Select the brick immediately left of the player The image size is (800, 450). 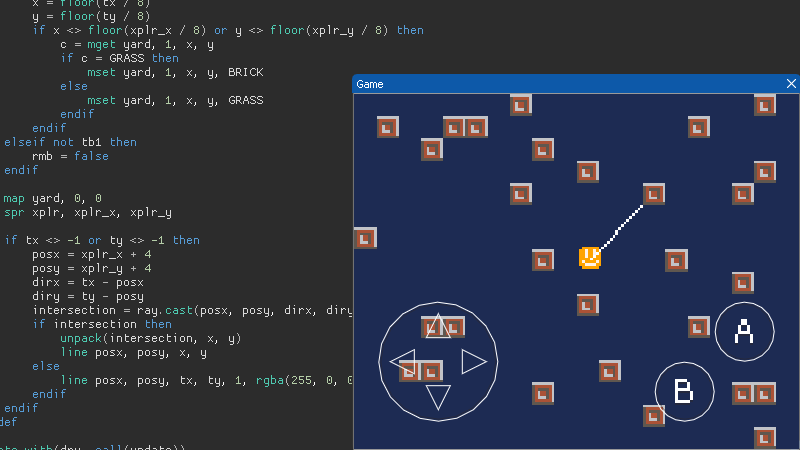click(543, 260)
